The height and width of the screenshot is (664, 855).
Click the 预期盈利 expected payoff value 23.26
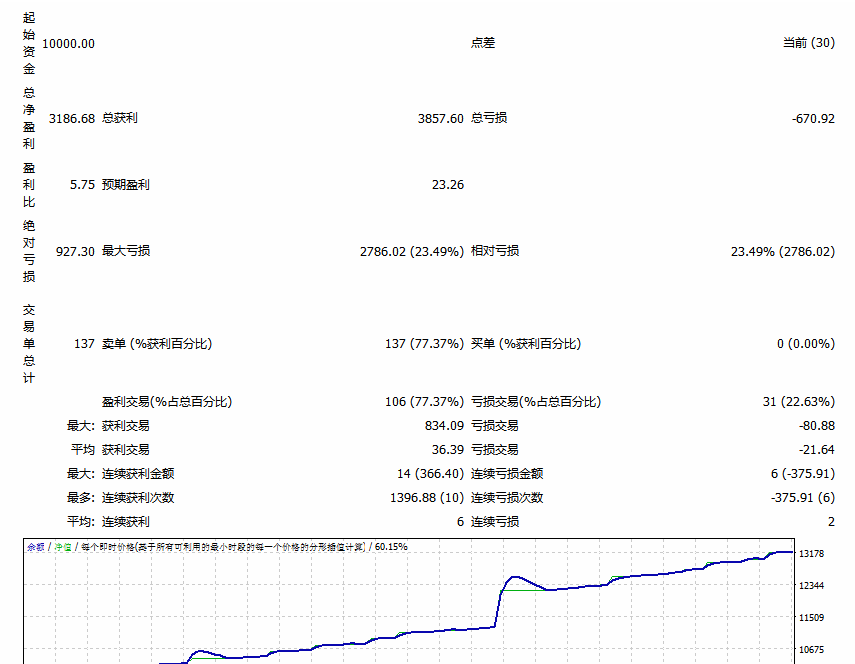coord(447,185)
